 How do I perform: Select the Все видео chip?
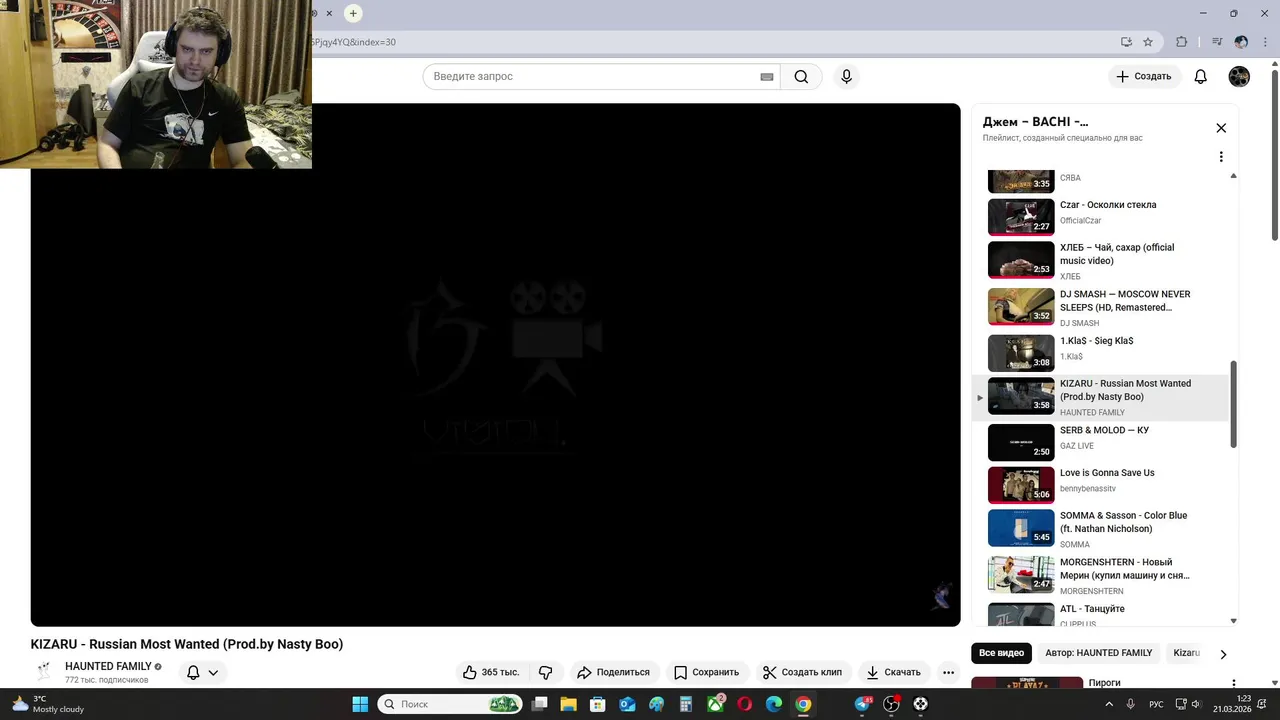click(x=1001, y=653)
